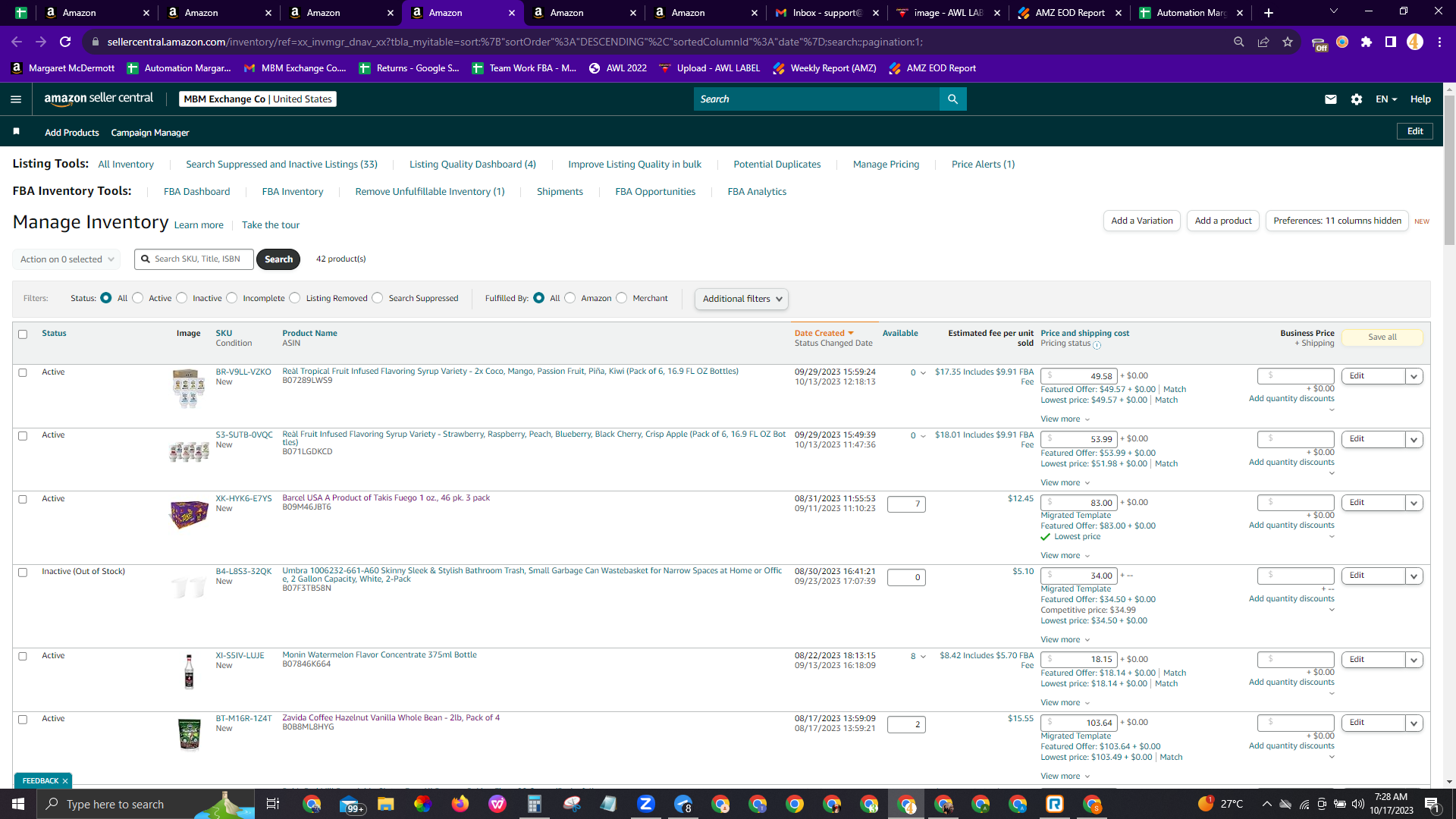Screen dimensions: 1456x819
Task: Click the browser share page icon
Action: (1263, 42)
